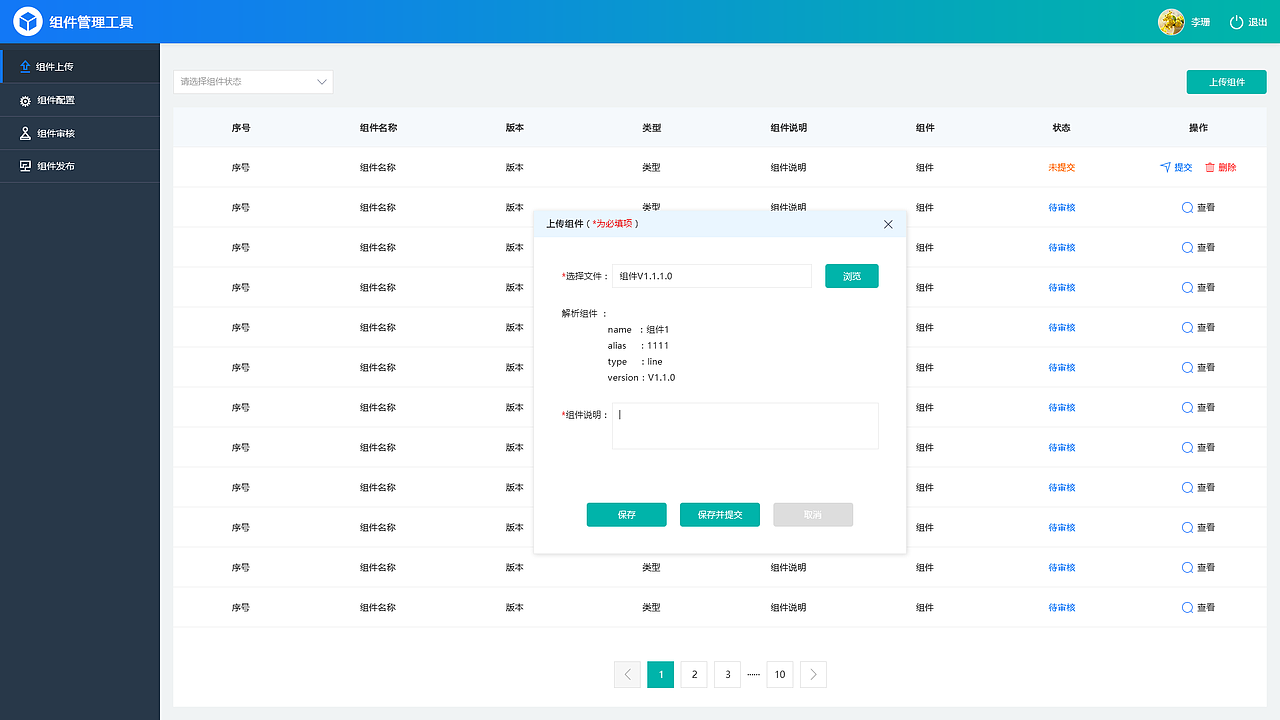Select 组件上传 in sidebar
Image resolution: width=1280 pixels, height=720 pixels.
pyautogui.click(x=80, y=66)
